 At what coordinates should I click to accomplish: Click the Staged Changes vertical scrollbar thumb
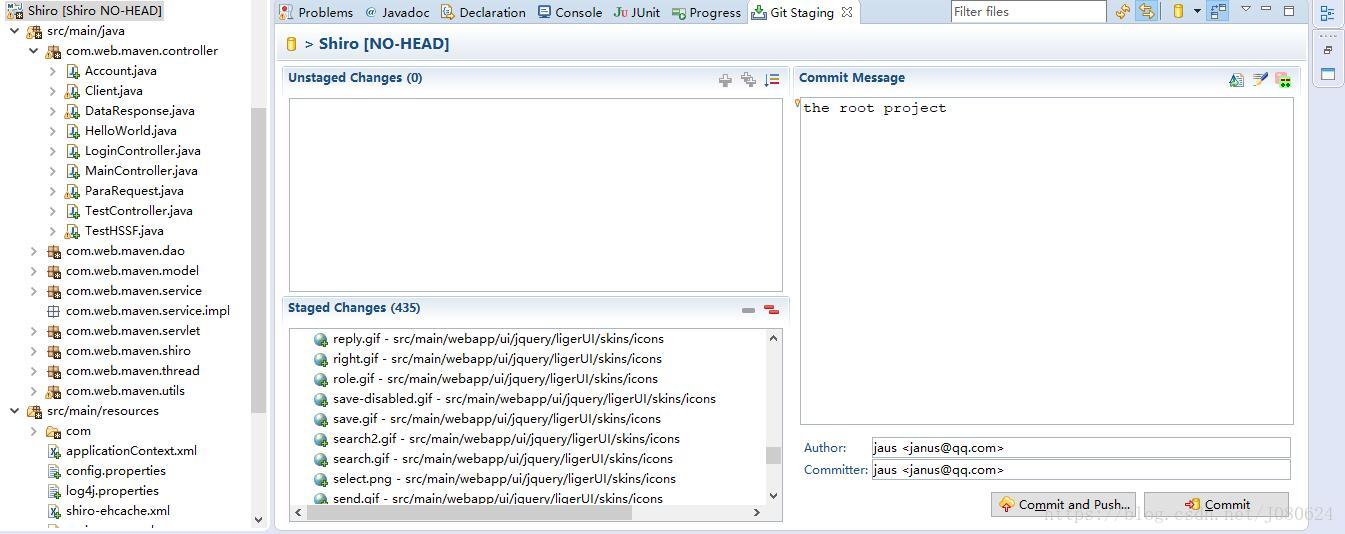[773, 455]
